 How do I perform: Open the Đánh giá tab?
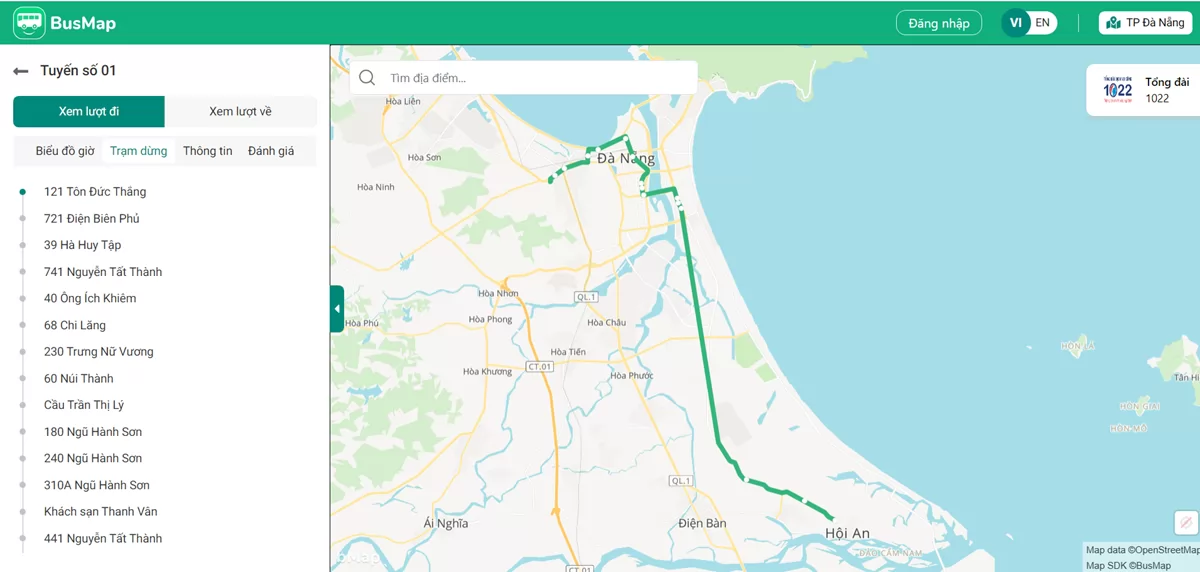pos(271,151)
